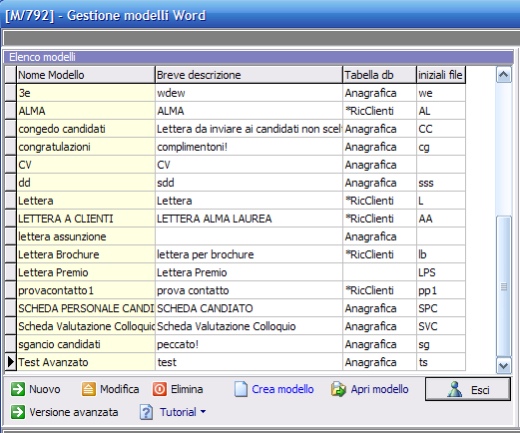
Task: Click the iniziali file column header
Action: [441, 75]
